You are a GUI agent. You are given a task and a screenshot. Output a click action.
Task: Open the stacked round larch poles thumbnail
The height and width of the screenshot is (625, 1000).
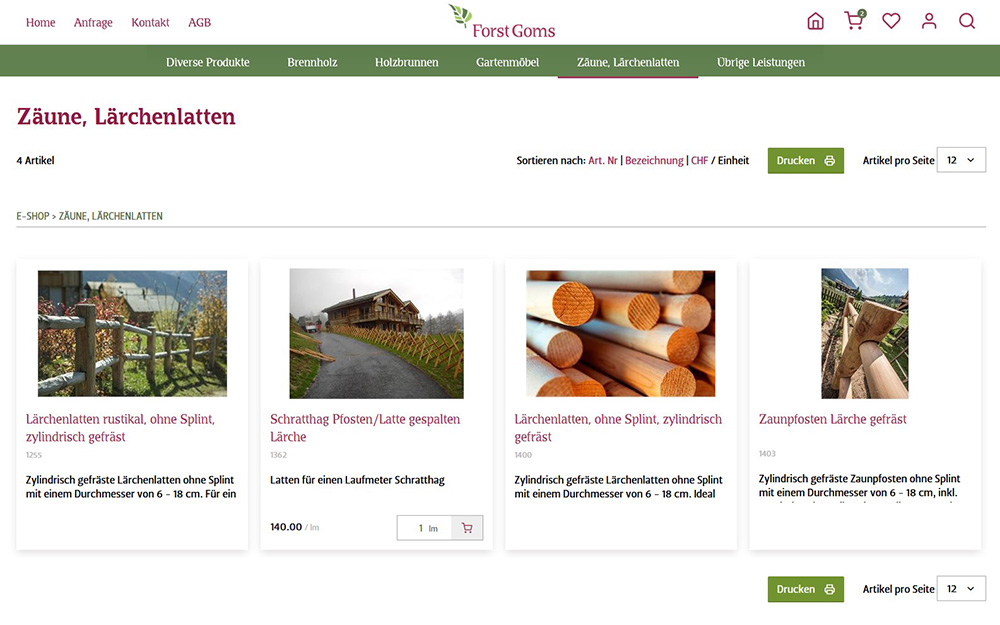[x=621, y=334]
